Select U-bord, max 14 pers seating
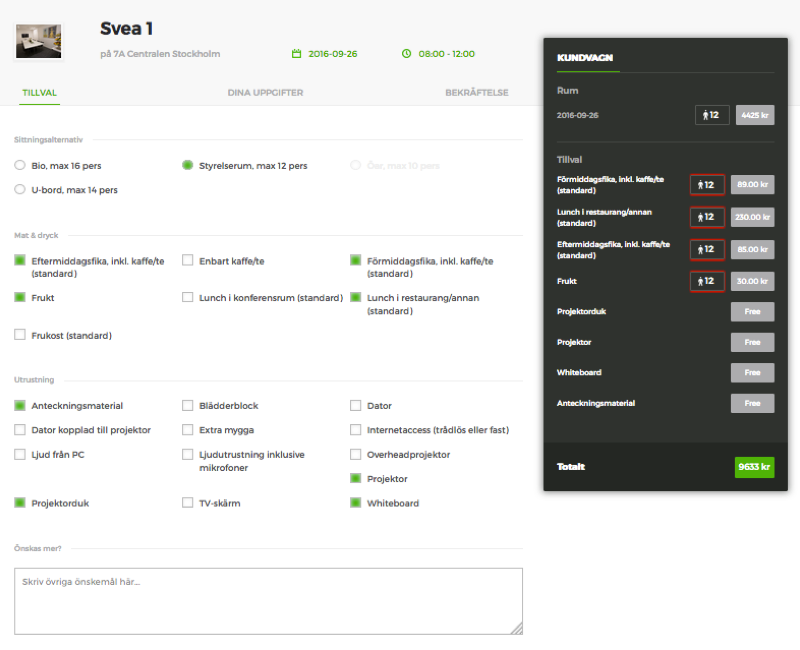Image resolution: width=800 pixels, height=650 pixels. coord(20,189)
